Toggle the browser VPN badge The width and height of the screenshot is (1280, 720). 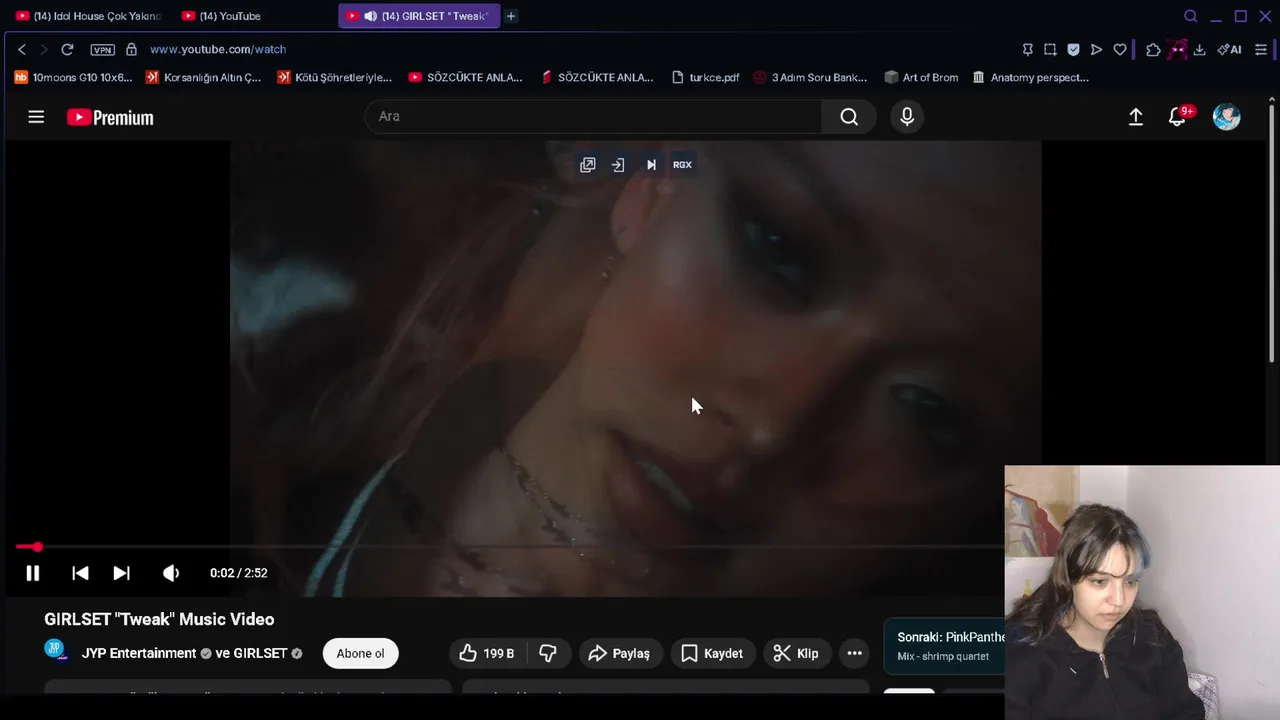tap(102, 49)
